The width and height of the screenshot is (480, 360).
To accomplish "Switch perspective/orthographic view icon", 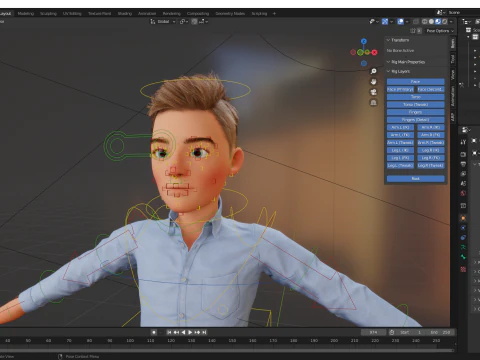I will pos(374,103).
